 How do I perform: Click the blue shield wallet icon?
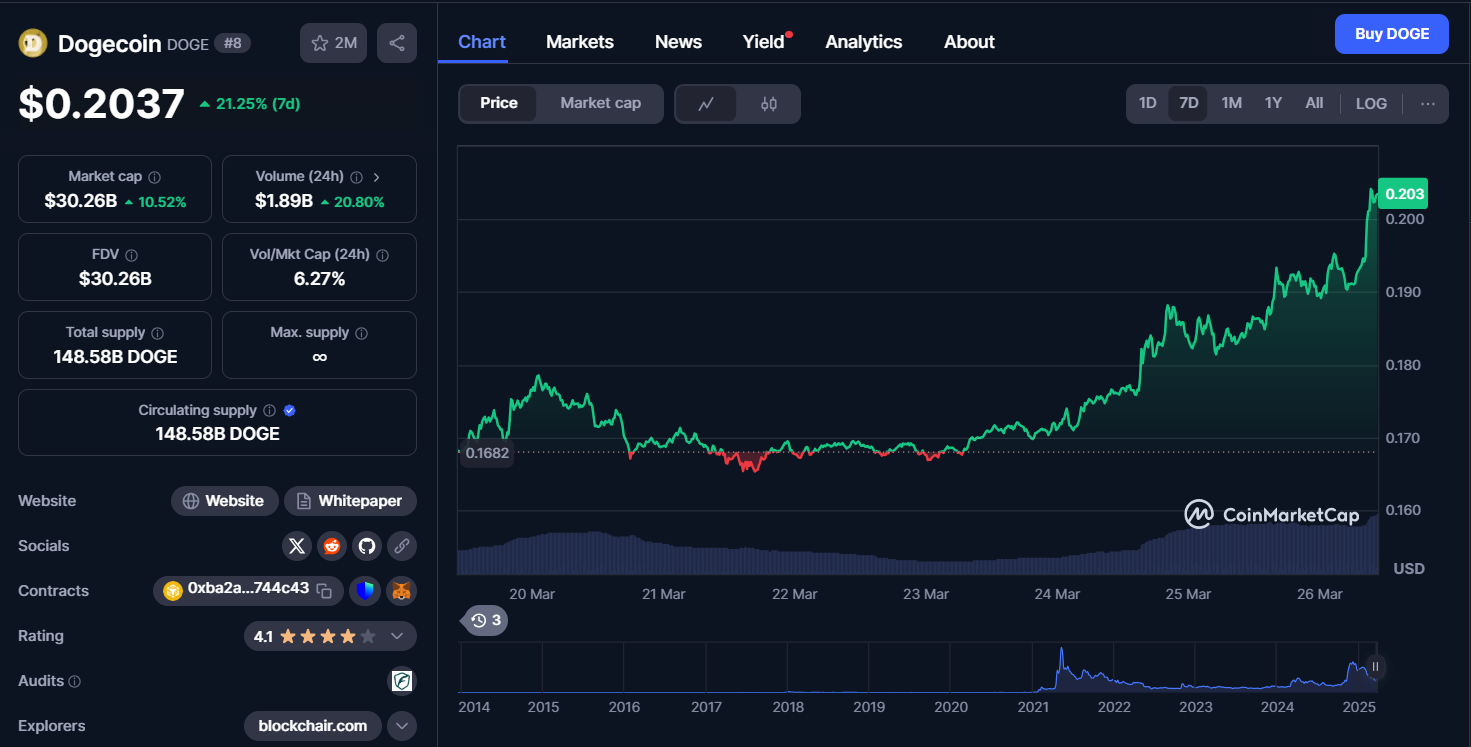point(367,591)
